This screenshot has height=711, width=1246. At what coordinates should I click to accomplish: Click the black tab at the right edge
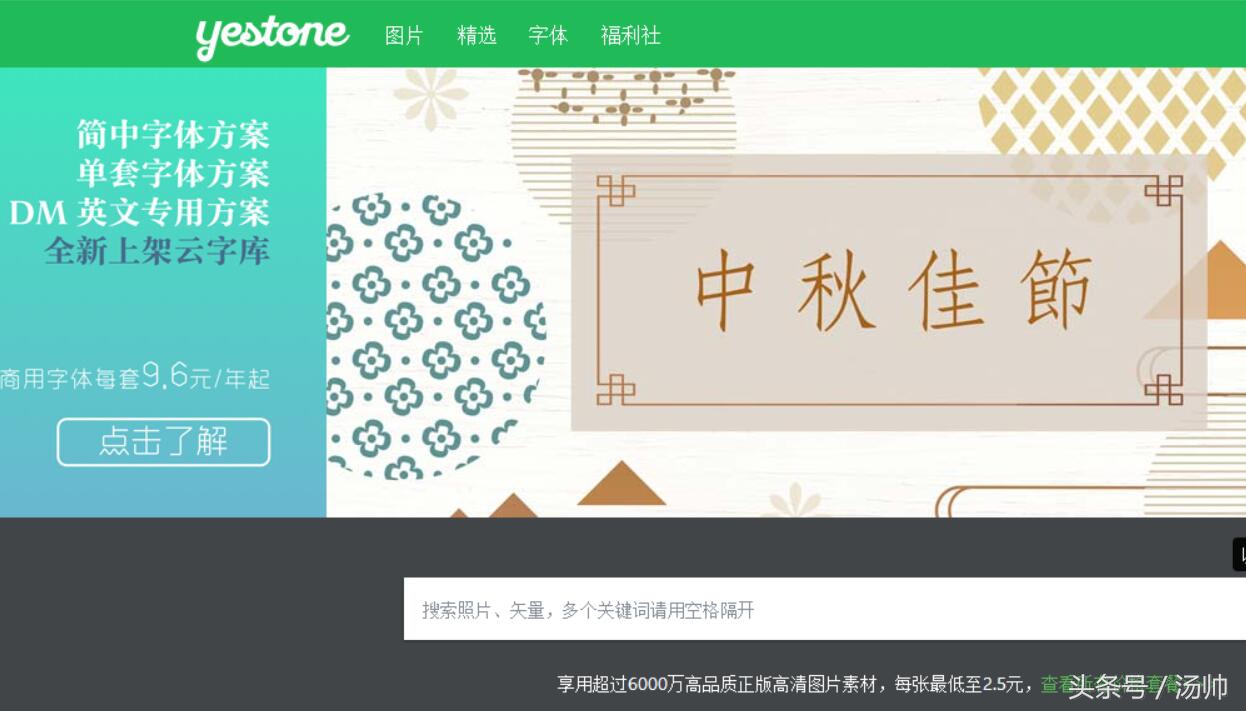[1239, 554]
